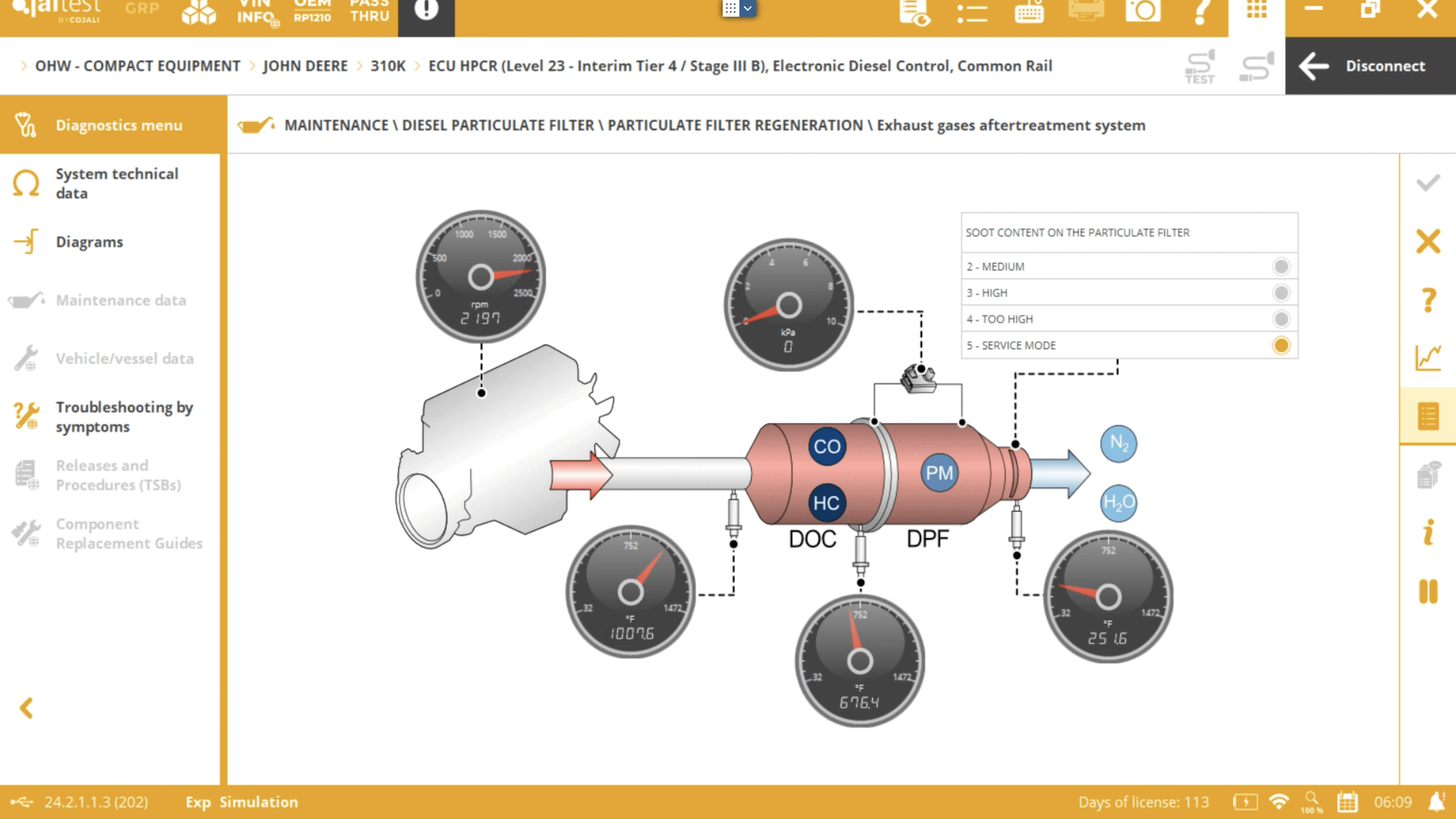
Task: Click the camera screenshot icon
Action: (1143, 10)
